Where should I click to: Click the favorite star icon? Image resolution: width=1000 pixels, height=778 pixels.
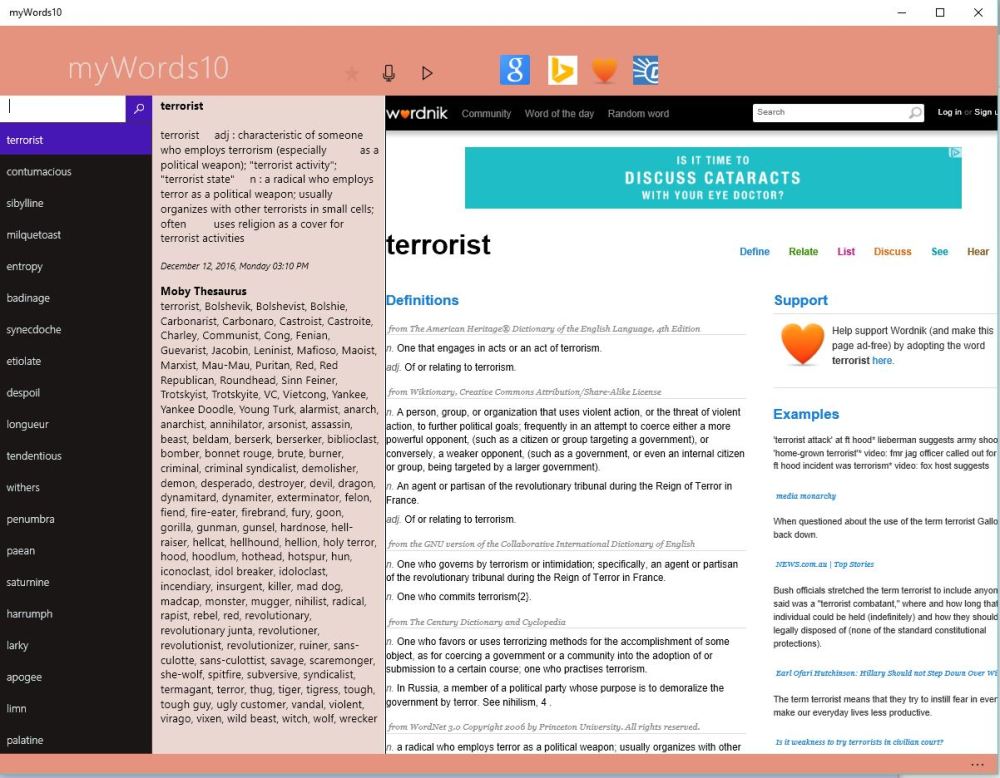coord(352,73)
